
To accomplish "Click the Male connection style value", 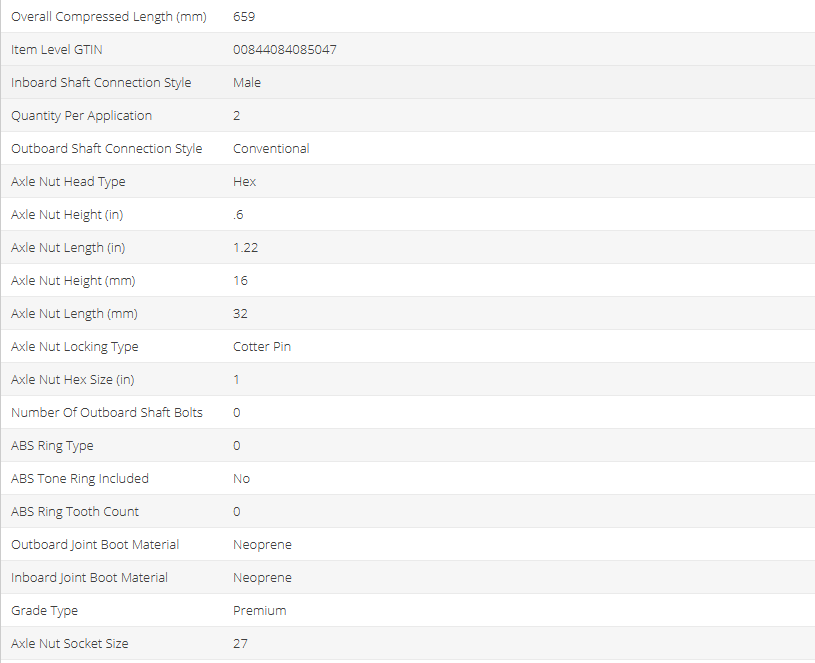I will coord(247,83).
